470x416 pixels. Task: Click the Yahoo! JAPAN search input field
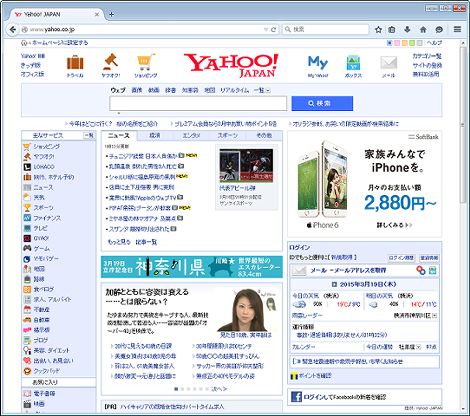coord(198,103)
